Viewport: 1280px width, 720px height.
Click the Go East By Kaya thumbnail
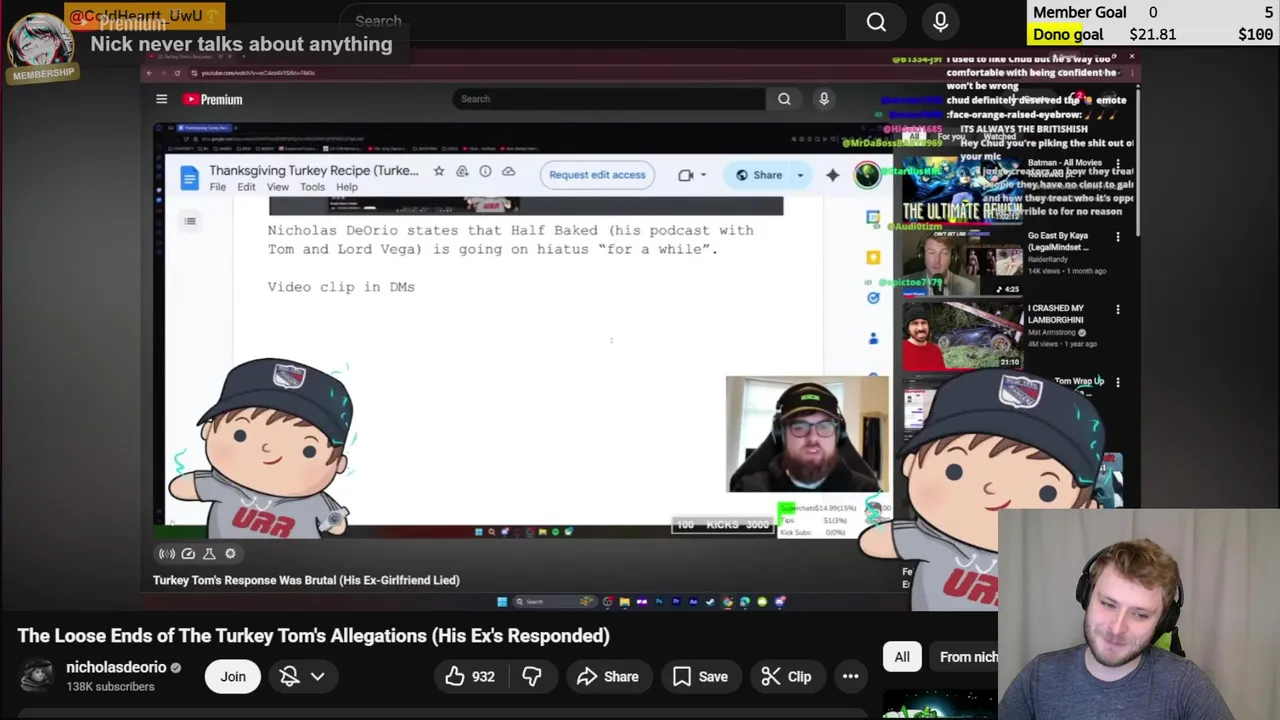click(962, 262)
